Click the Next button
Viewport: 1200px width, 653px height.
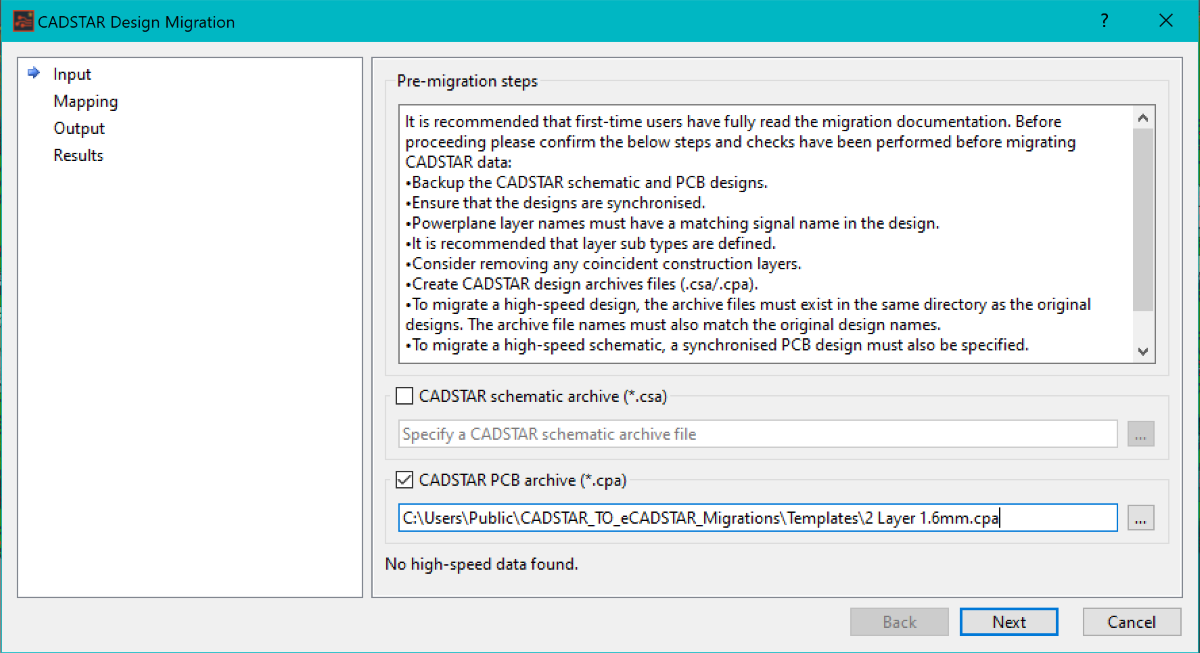pyautogui.click(x=1009, y=621)
